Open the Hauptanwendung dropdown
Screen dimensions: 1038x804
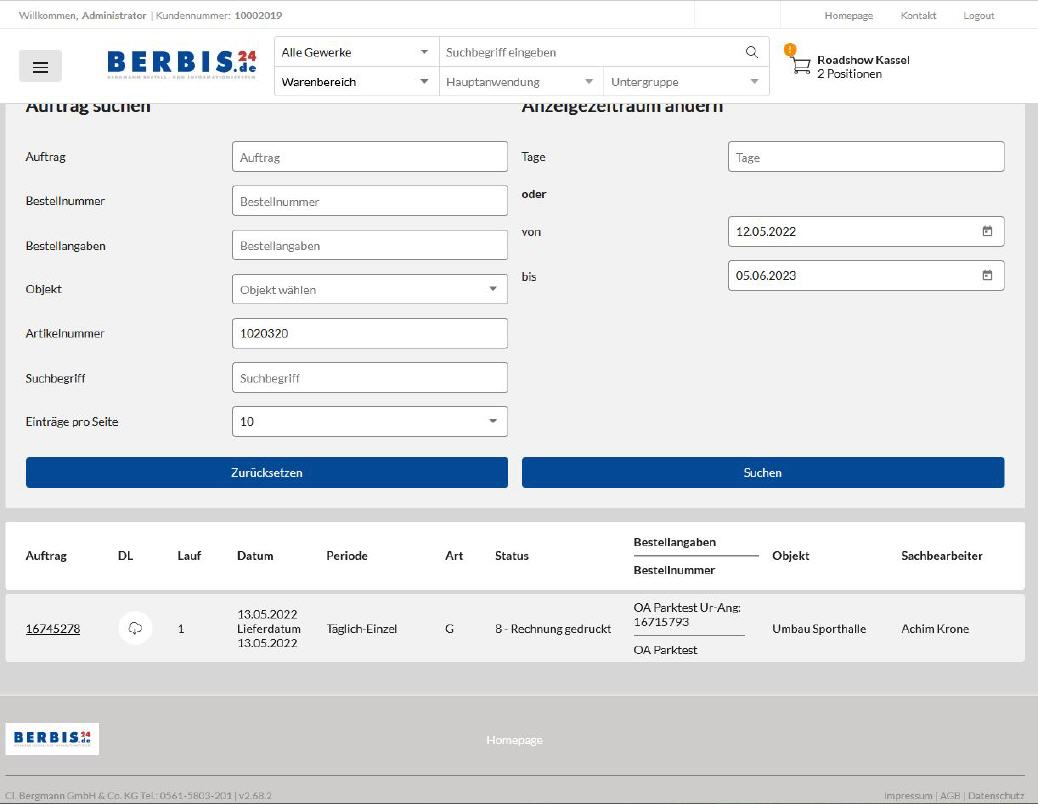(520, 82)
